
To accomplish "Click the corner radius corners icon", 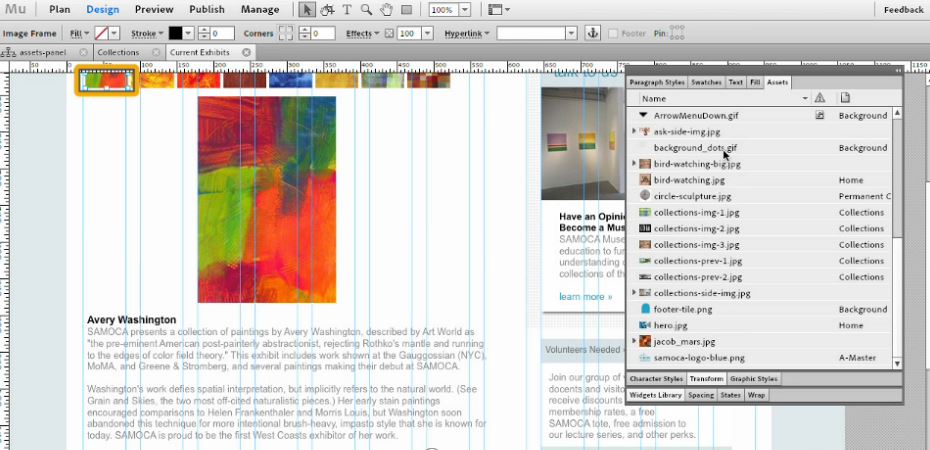I will (285, 33).
